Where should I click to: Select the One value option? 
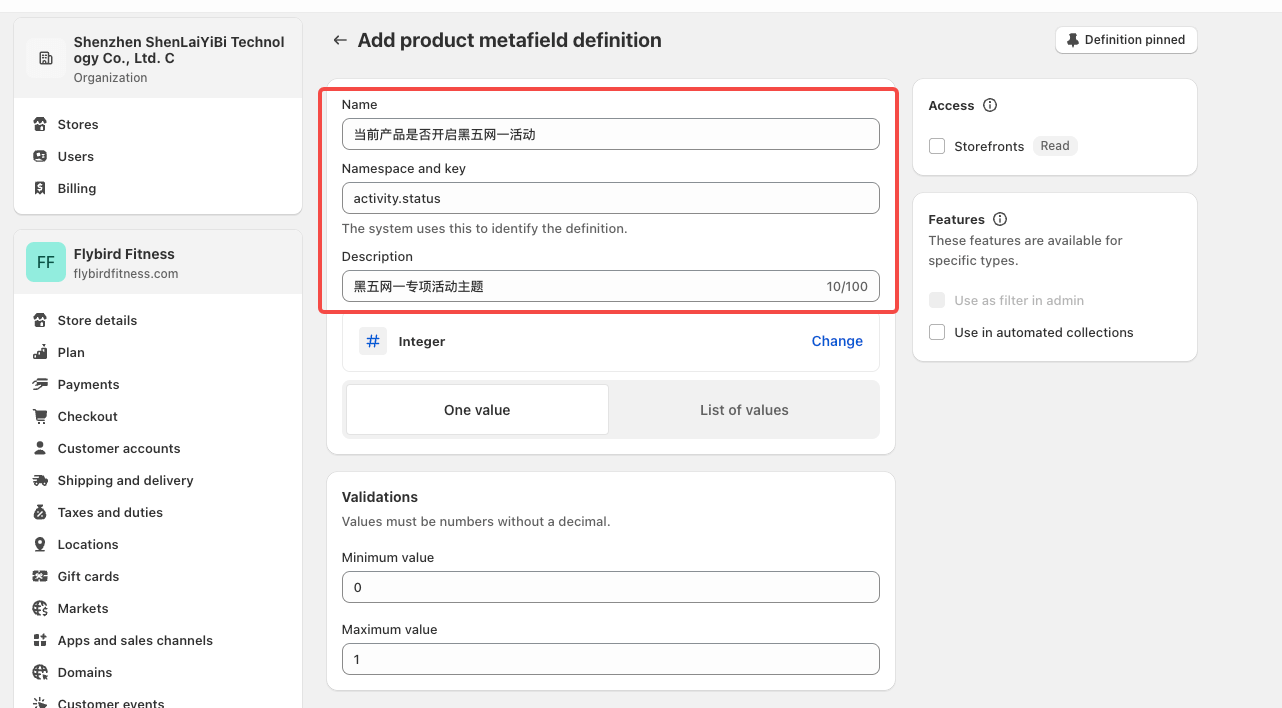click(x=477, y=410)
